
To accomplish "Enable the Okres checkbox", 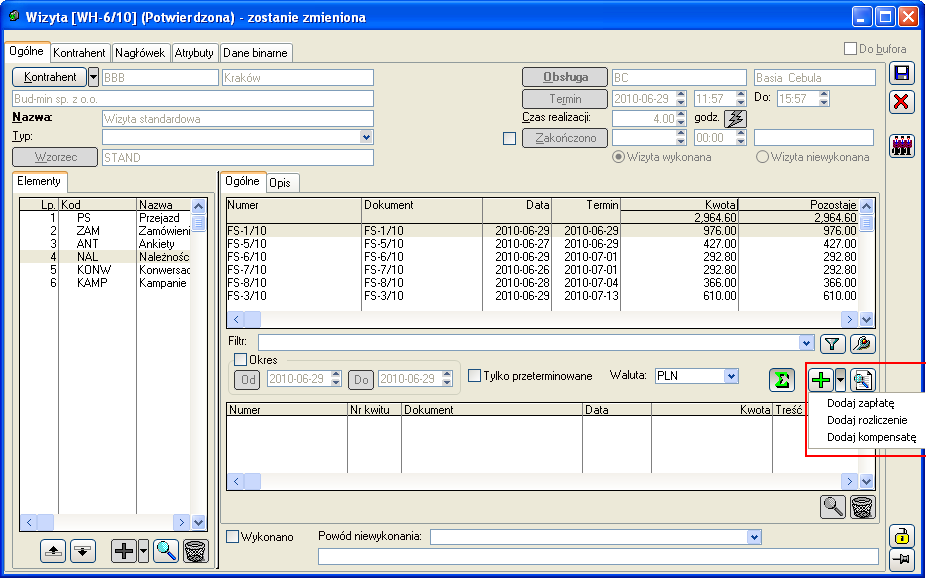I will pos(240,360).
